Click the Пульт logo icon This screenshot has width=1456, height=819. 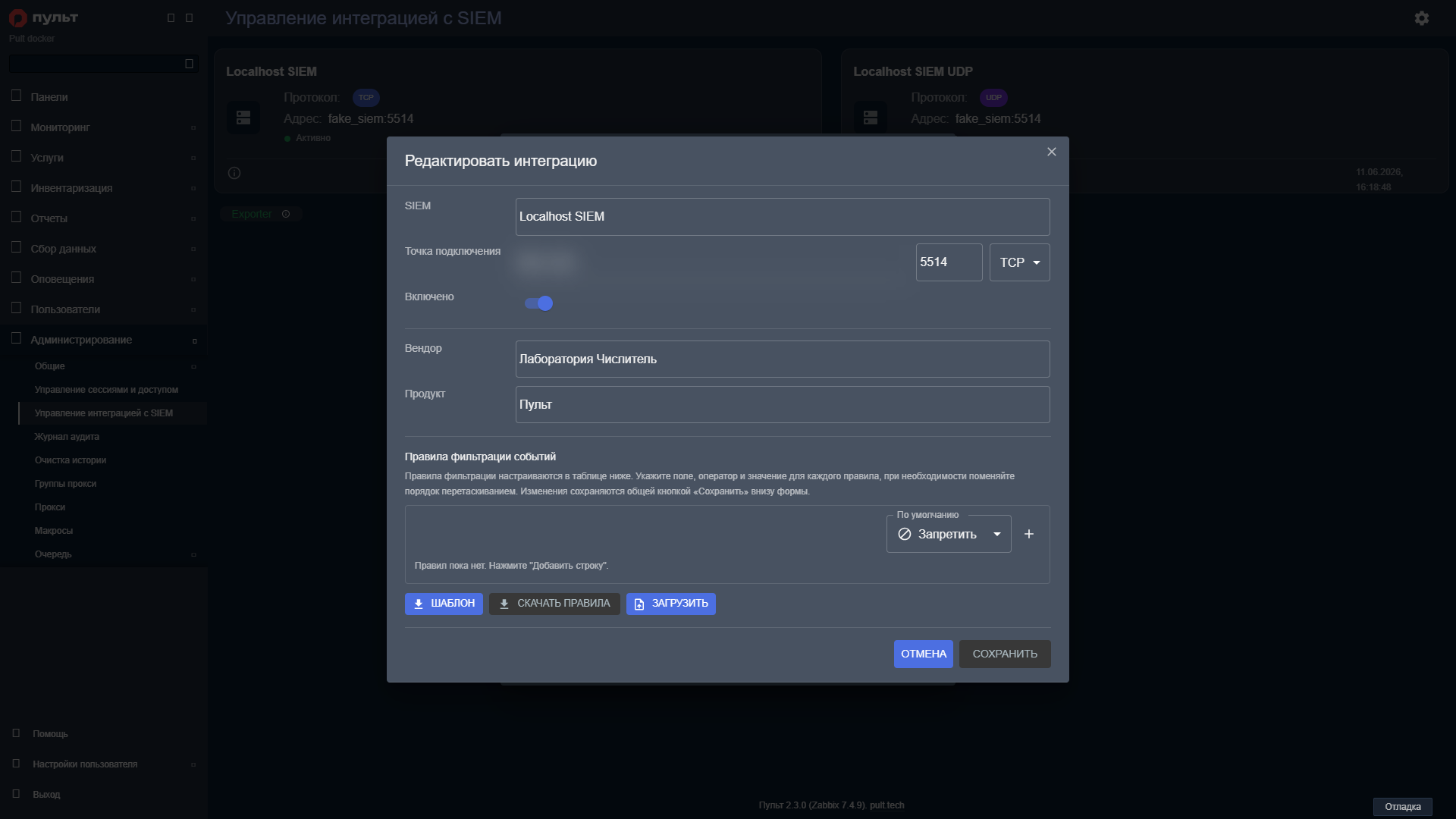pyautogui.click(x=17, y=17)
